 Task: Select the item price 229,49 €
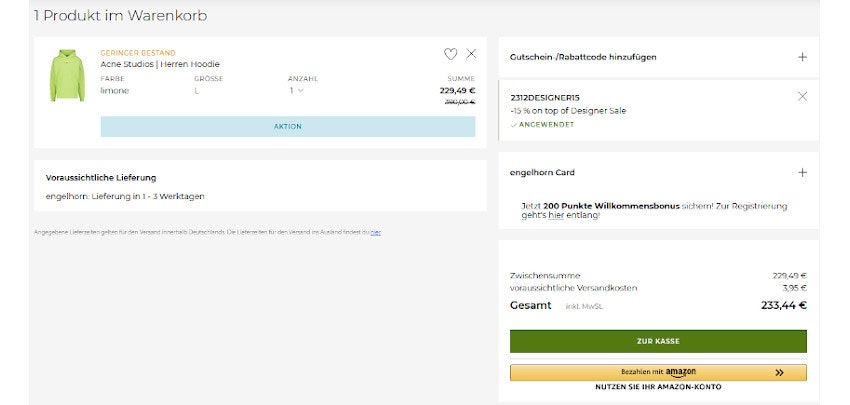pyautogui.click(x=458, y=91)
